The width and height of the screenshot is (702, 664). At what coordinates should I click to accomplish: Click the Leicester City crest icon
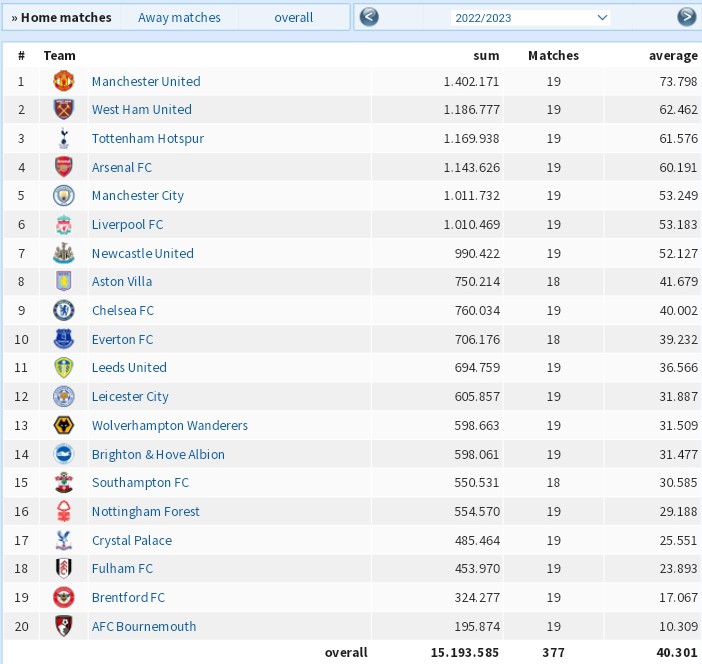coord(64,396)
